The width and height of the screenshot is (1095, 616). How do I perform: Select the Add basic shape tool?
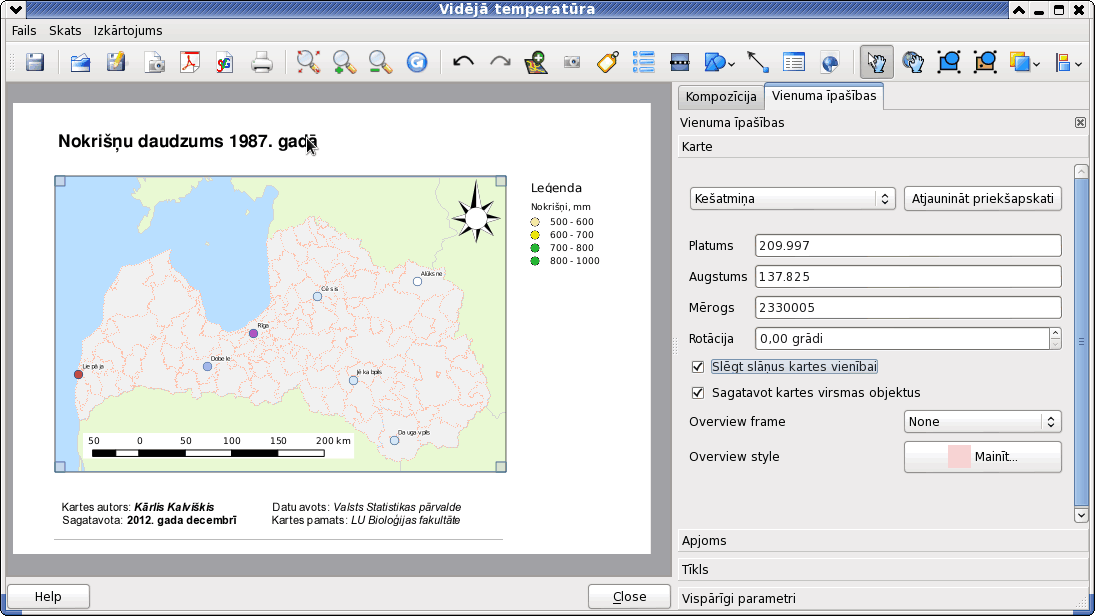719,62
